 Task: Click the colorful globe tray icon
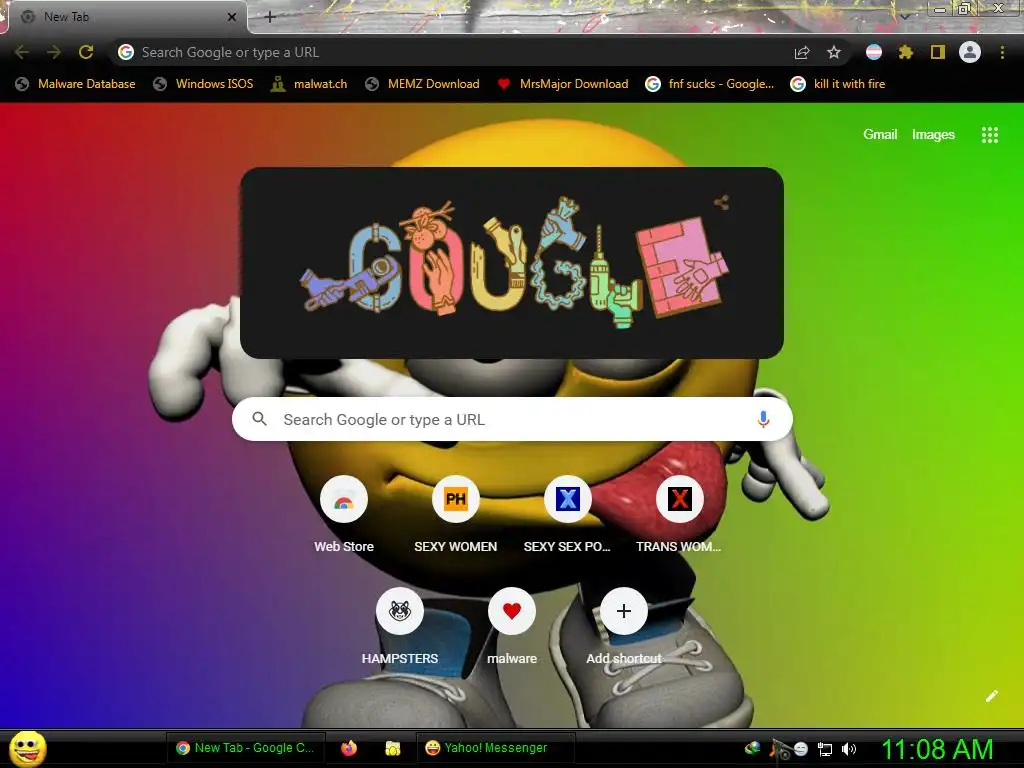point(753,748)
